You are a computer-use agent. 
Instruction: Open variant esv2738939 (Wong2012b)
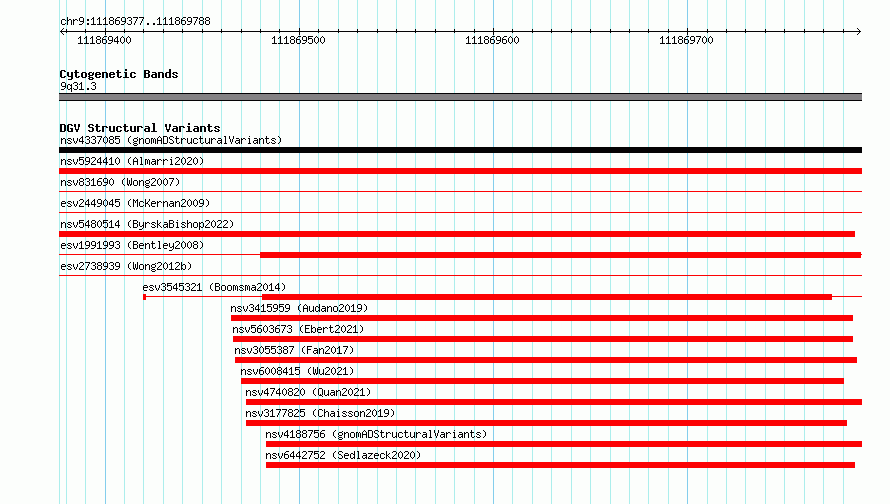click(126, 266)
